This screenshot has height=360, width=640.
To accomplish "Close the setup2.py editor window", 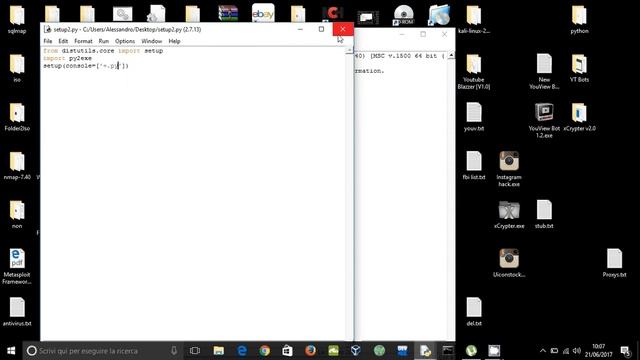I will [343, 29].
